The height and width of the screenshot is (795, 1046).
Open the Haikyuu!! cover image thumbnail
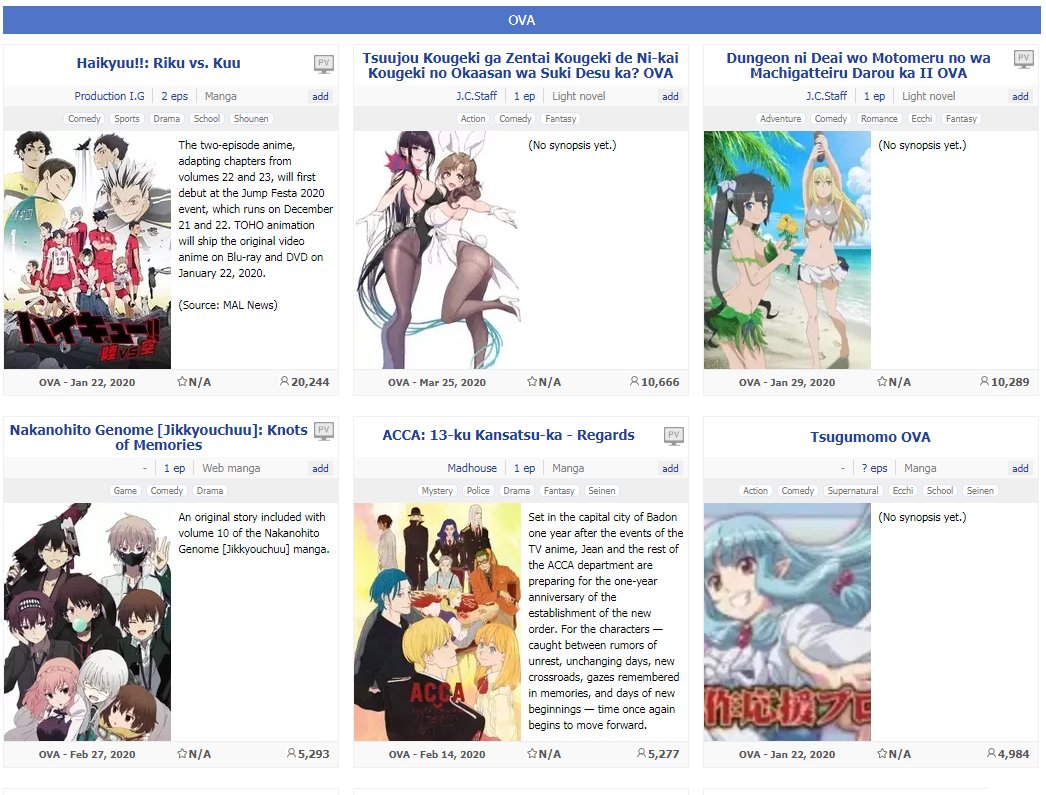(x=87, y=250)
